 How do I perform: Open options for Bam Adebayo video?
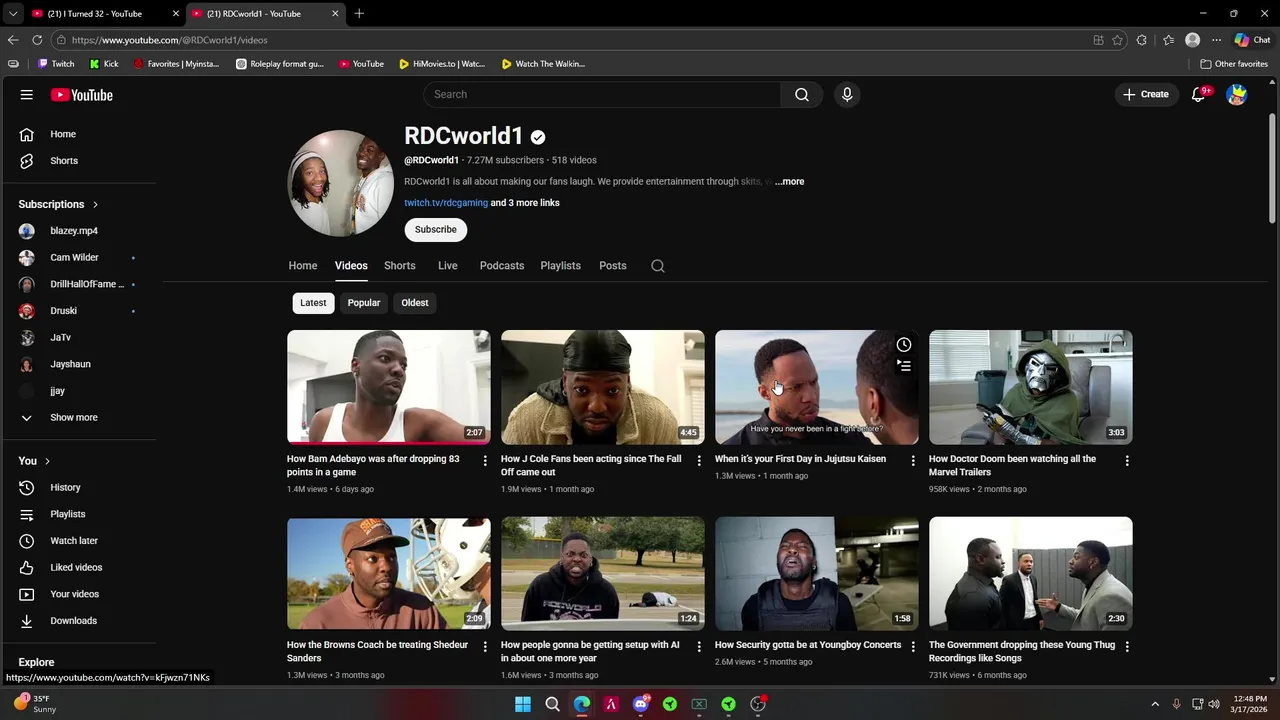click(x=485, y=460)
